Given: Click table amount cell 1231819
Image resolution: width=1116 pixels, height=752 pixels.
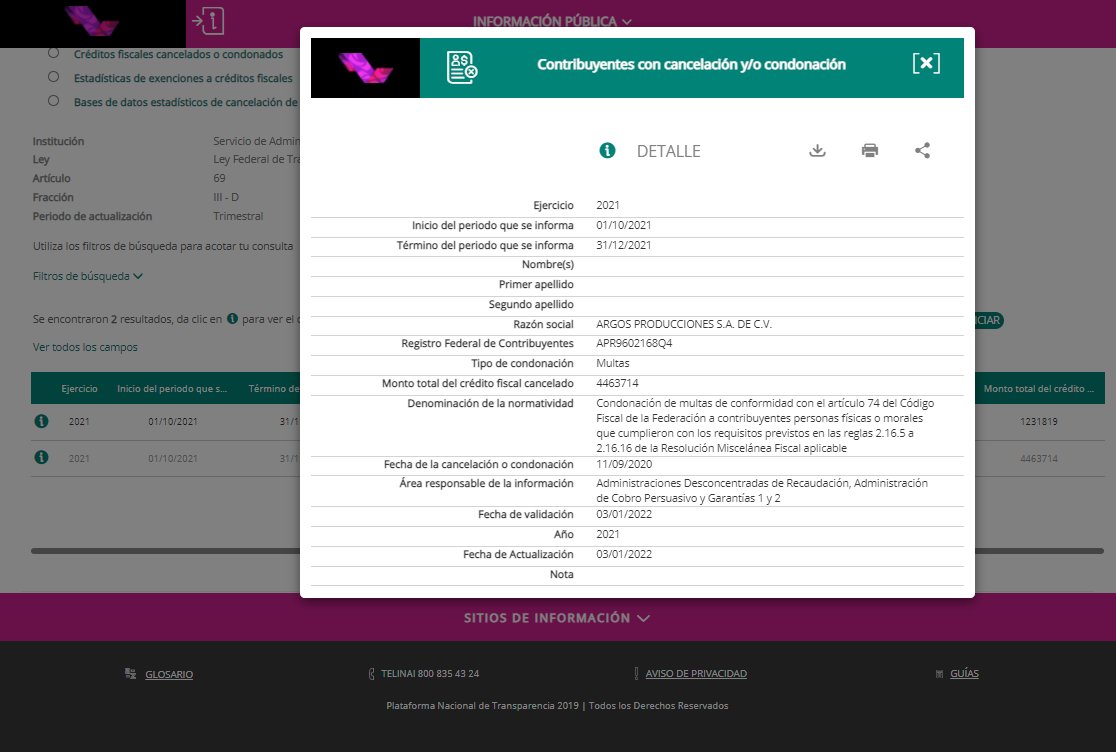Looking at the screenshot, I should (x=1038, y=421).
